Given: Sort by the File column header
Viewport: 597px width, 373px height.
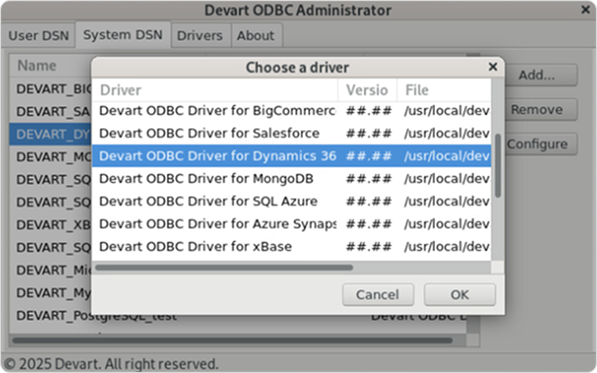Looking at the screenshot, I should [444, 90].
